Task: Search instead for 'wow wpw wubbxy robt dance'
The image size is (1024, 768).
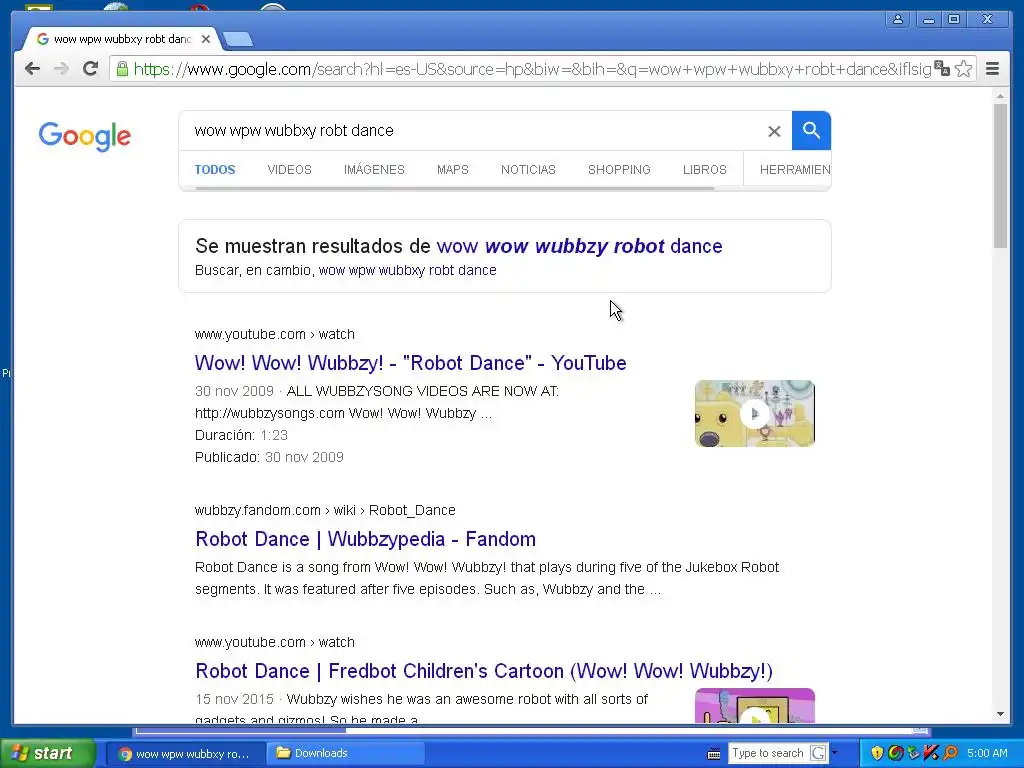Action: [408, 270]
